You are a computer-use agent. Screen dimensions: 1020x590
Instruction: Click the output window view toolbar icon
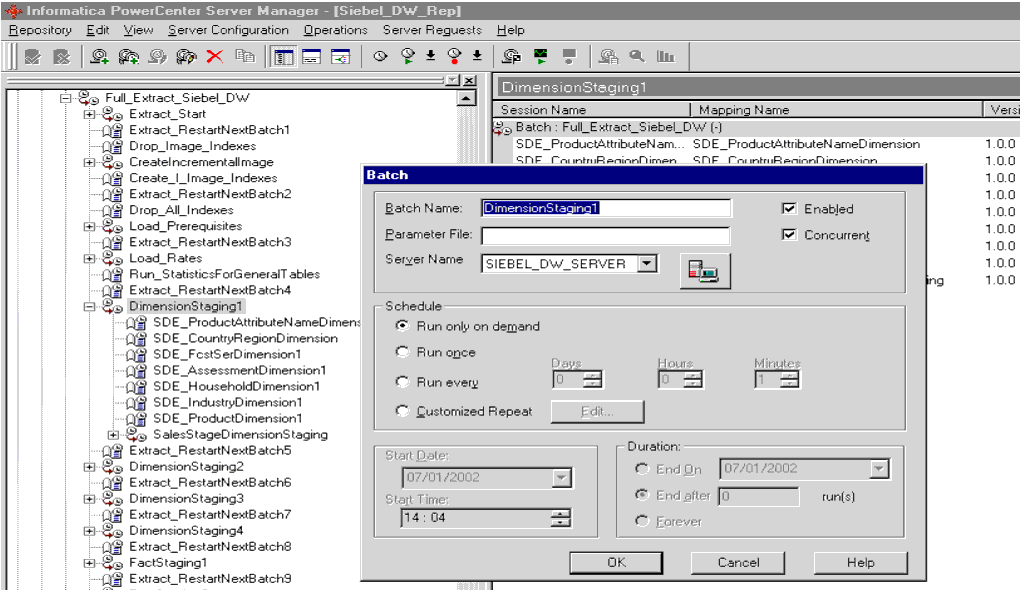(312, 57)
